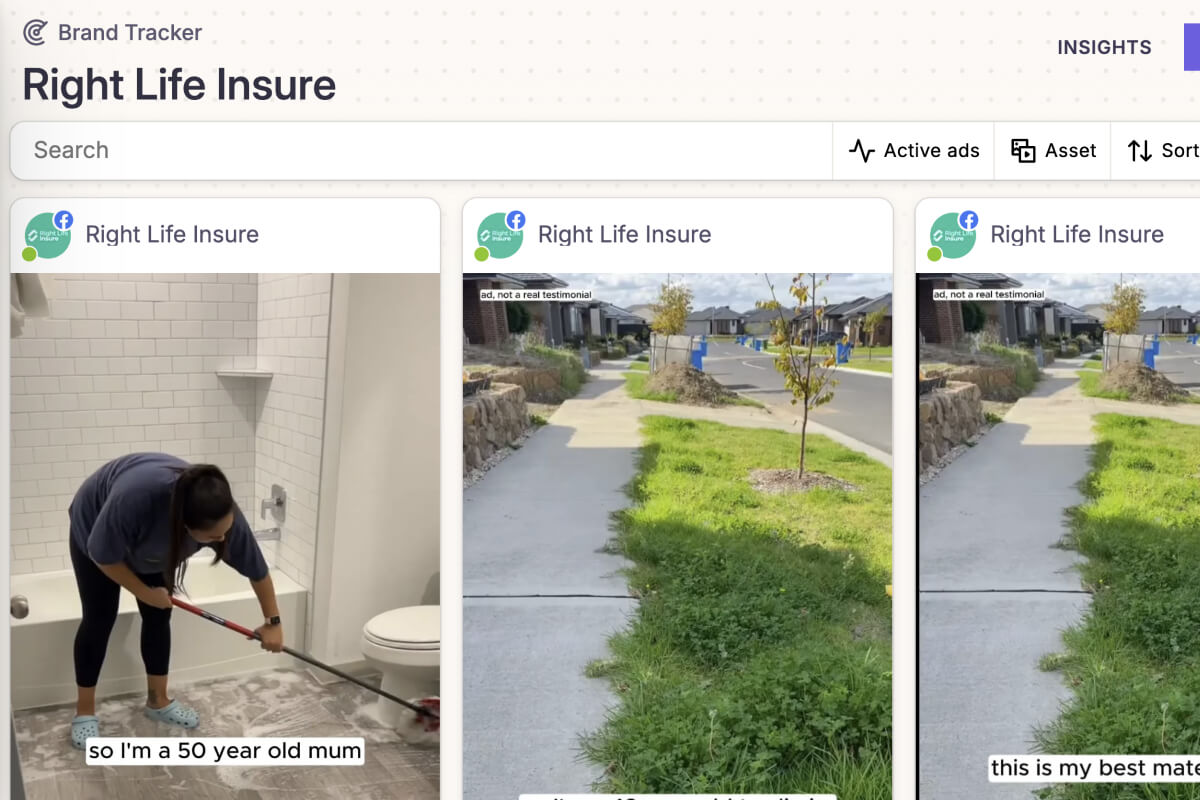Open the second card's sidewalk video thumbnail
The width and height of the screenshot is (1200, 800).
pyautogui.click(x=677, y=536)
